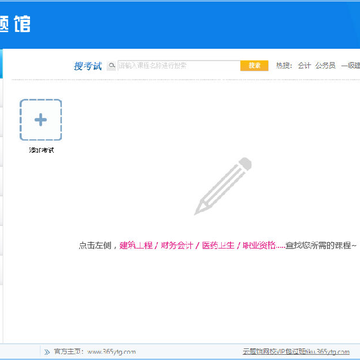
Task: Click the magnifier icon beside the search box
Action: pyautogui.click(x=112, y=66)
